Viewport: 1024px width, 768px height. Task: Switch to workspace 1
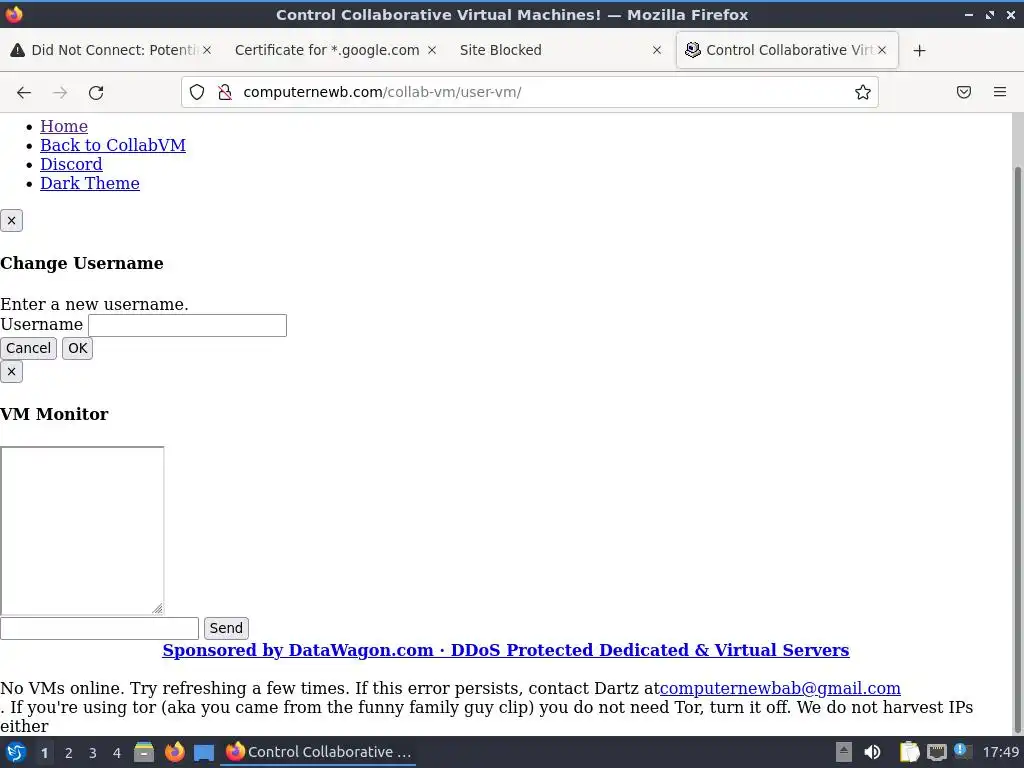click(44, 753)
